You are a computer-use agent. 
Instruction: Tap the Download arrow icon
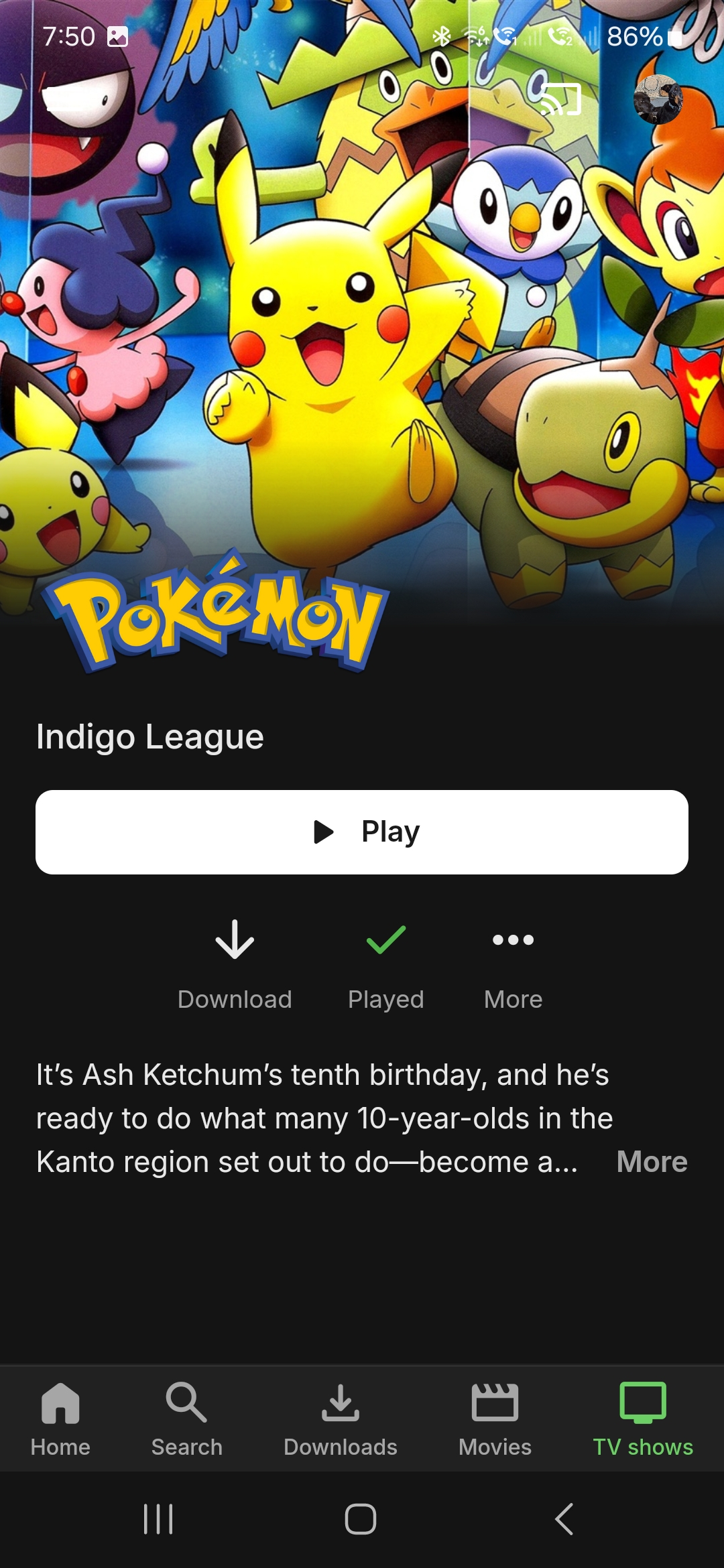[x=235, y=939]
